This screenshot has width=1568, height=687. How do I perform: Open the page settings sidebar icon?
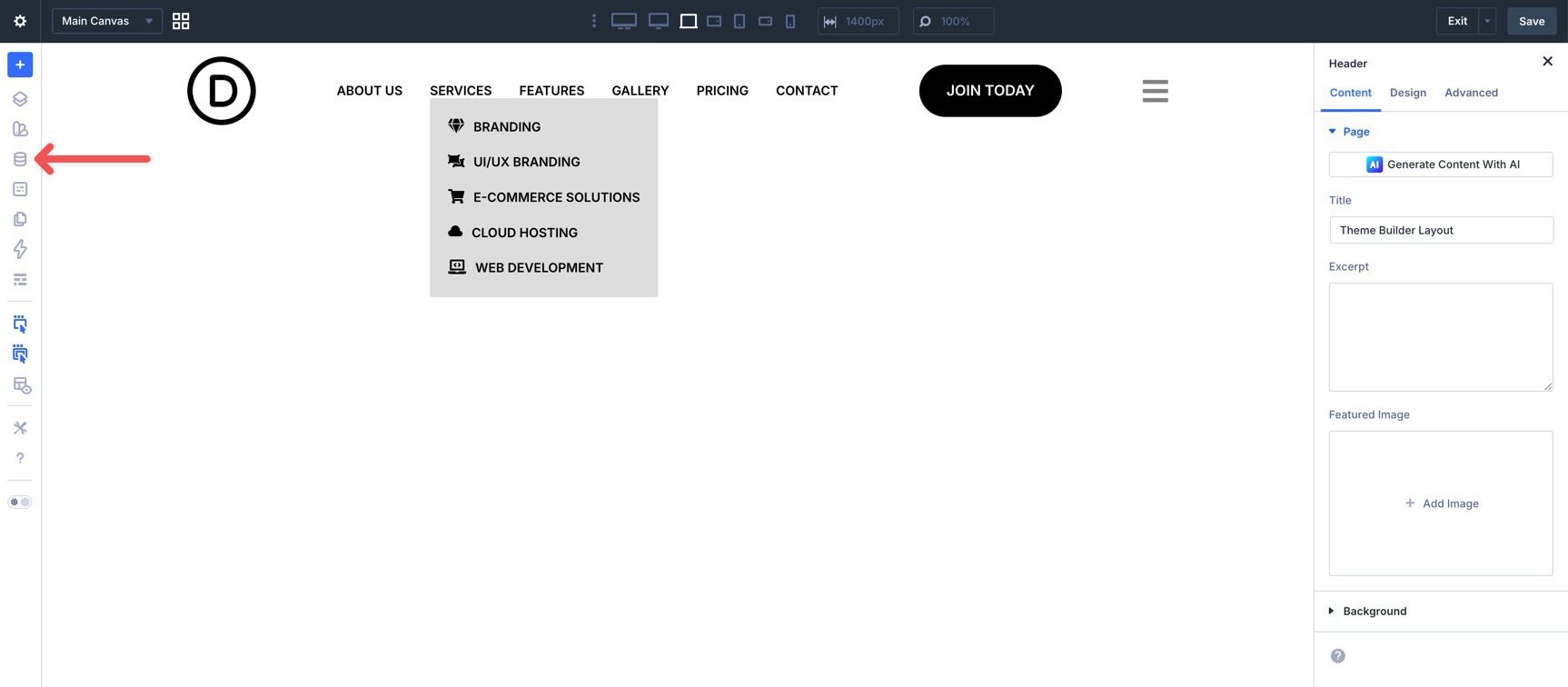[x=20, y=189]
